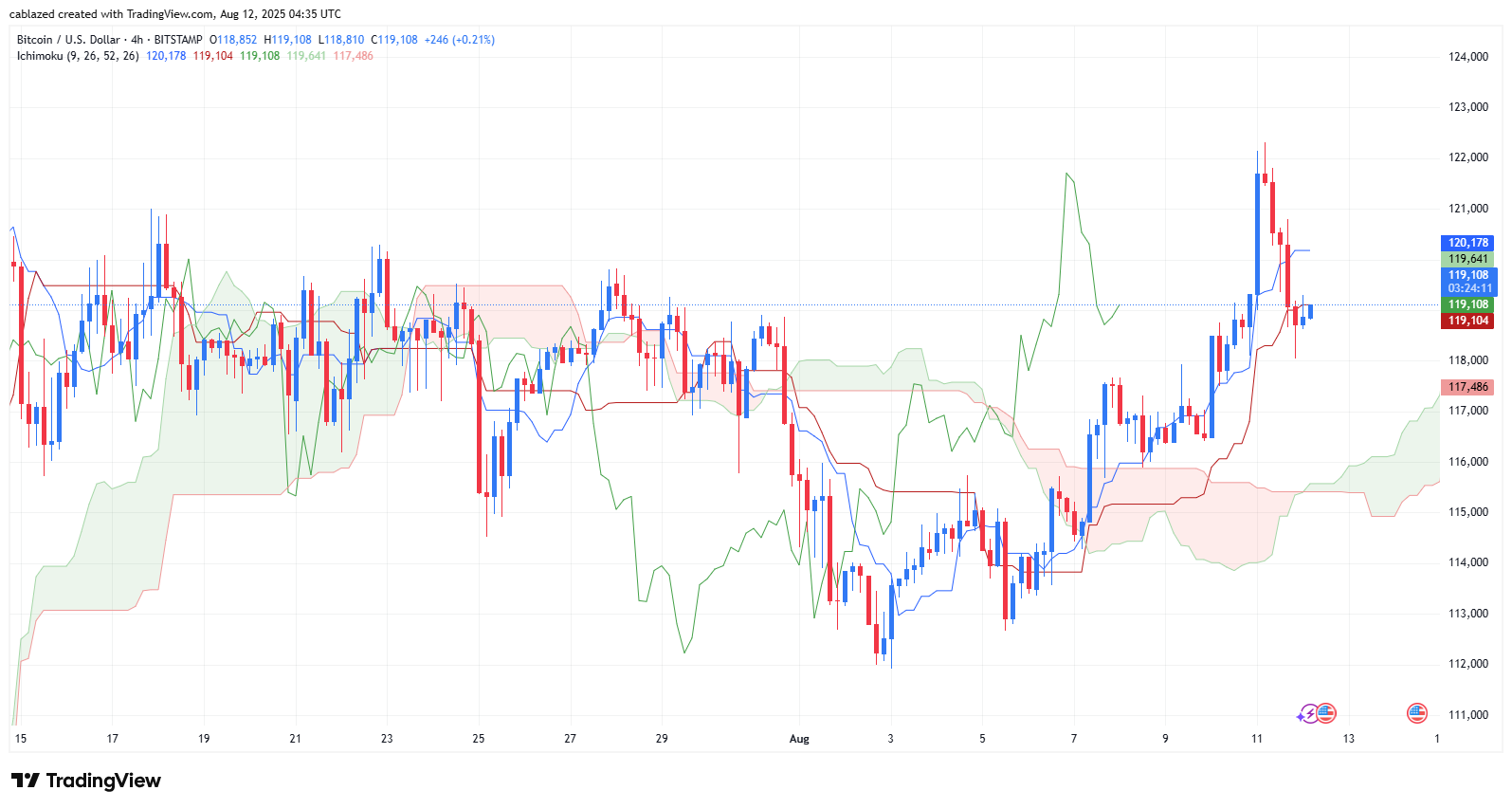The height and width of the screenshot is (809, 1512).
Task: Select the red 119,104 price label
Action: click(x=1467, y=321)
